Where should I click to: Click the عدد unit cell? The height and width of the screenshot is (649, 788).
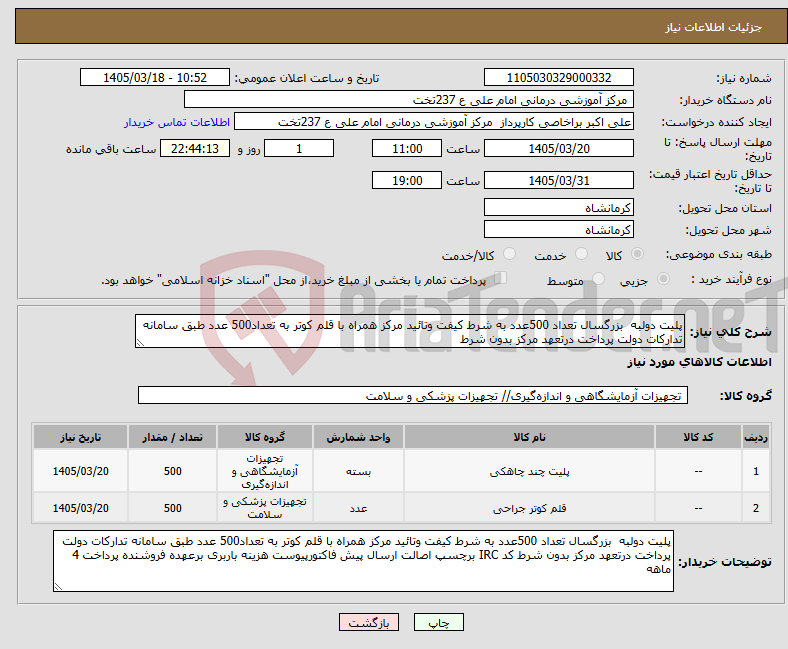point(358,508)
